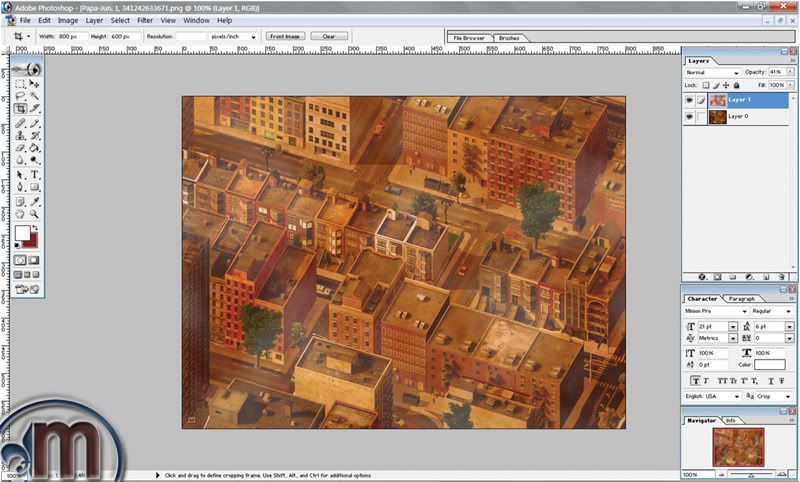Select the Paint Bucket tool
Screen dimensions: 800x482
[34, 148]
